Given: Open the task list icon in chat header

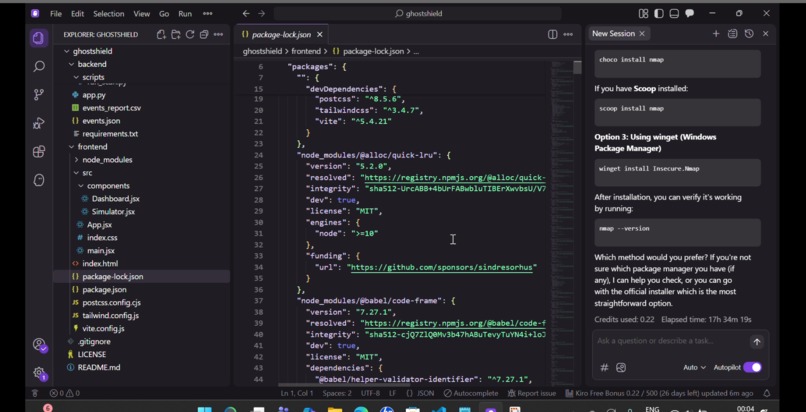Looking at the screenshot, I should (x=732, y=34).
